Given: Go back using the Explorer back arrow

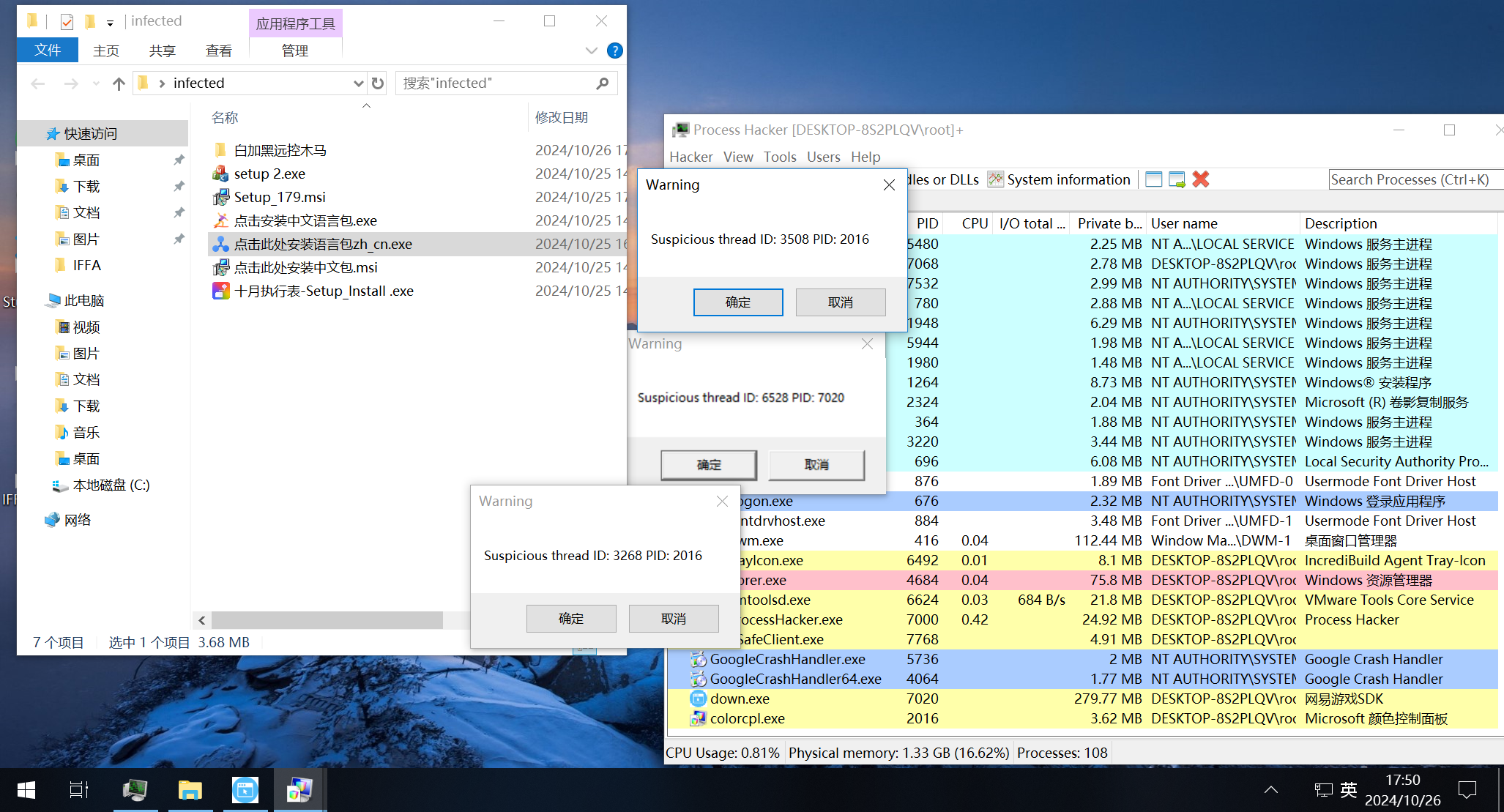Looking at the screenshot, I should point(38,83).
